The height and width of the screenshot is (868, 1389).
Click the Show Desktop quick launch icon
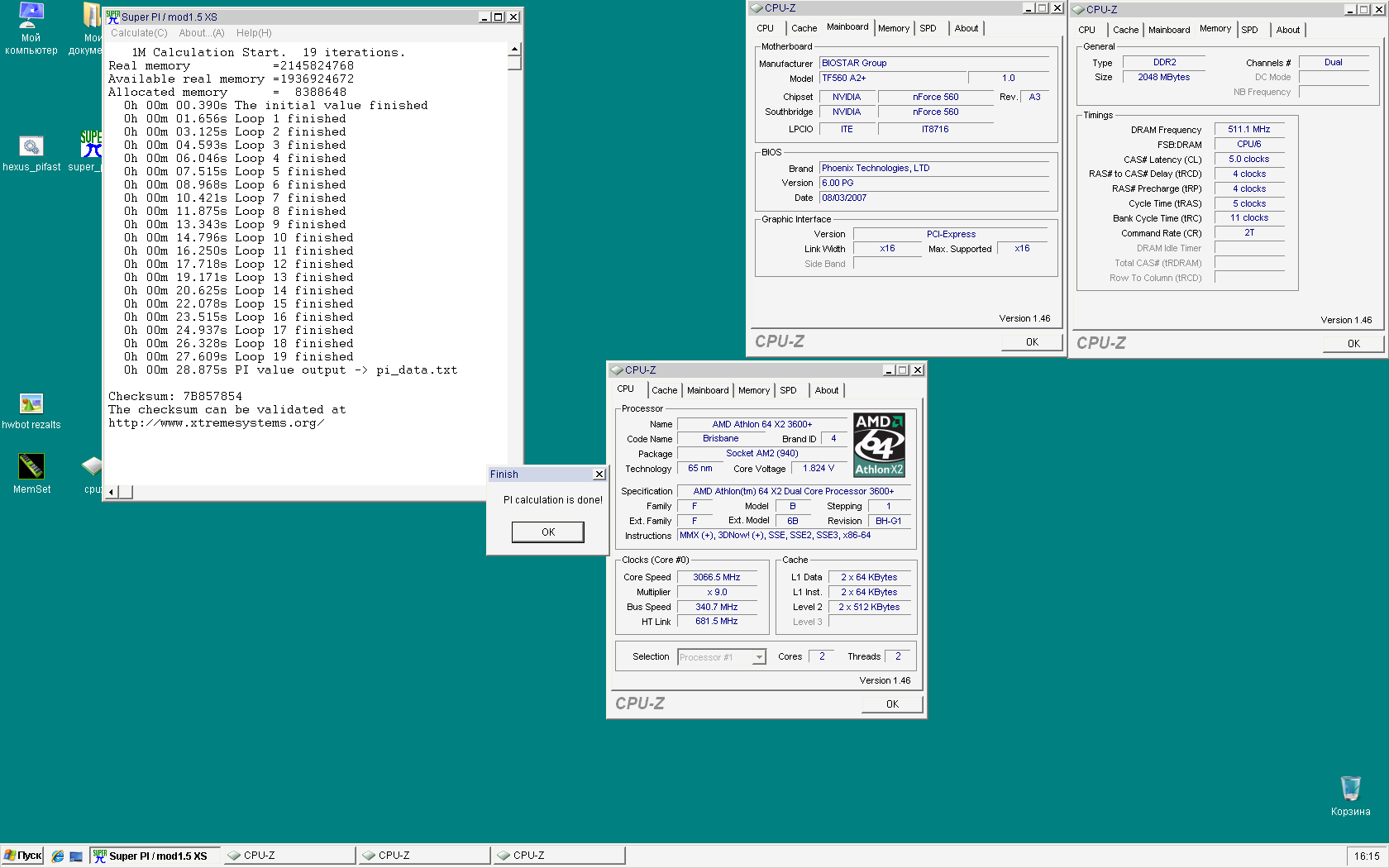pos(76,856)
